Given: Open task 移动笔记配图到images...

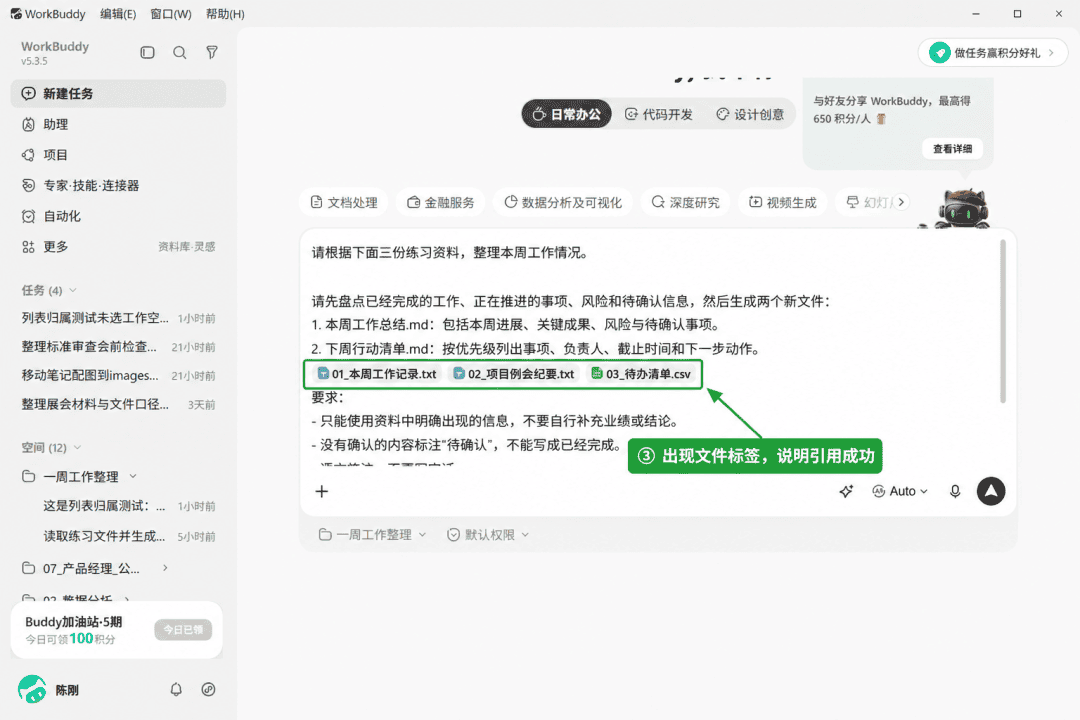Looking at the screenshot, I should [x=118, y=376].
